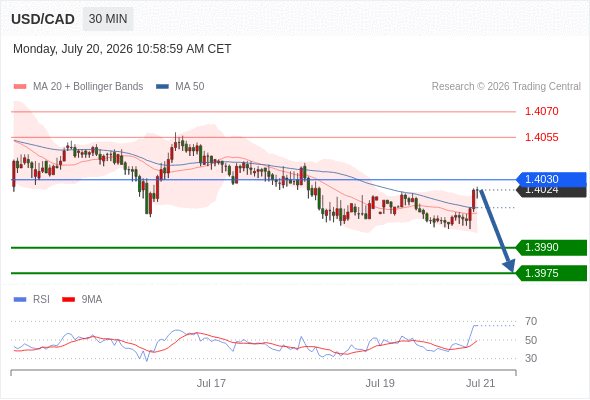Click the USD/CAD pair title
The width and height of the screenshot is (590, 400).
tap(43, 19)
